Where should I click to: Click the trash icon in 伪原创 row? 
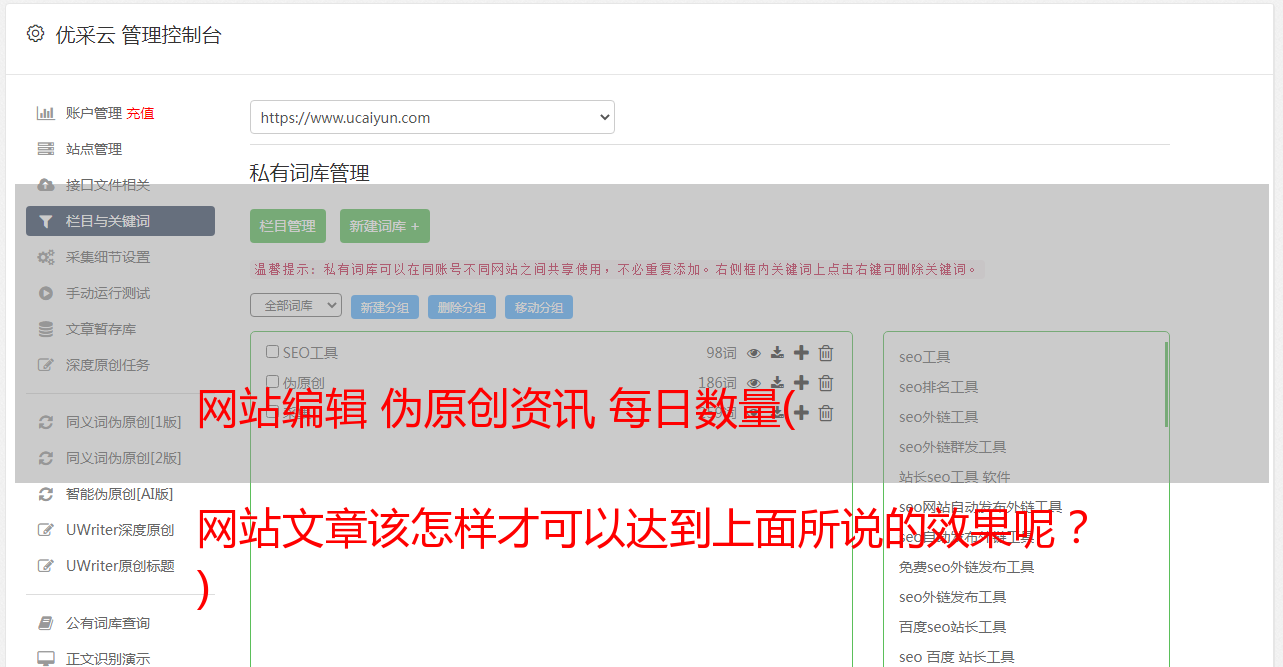point(826,382)
